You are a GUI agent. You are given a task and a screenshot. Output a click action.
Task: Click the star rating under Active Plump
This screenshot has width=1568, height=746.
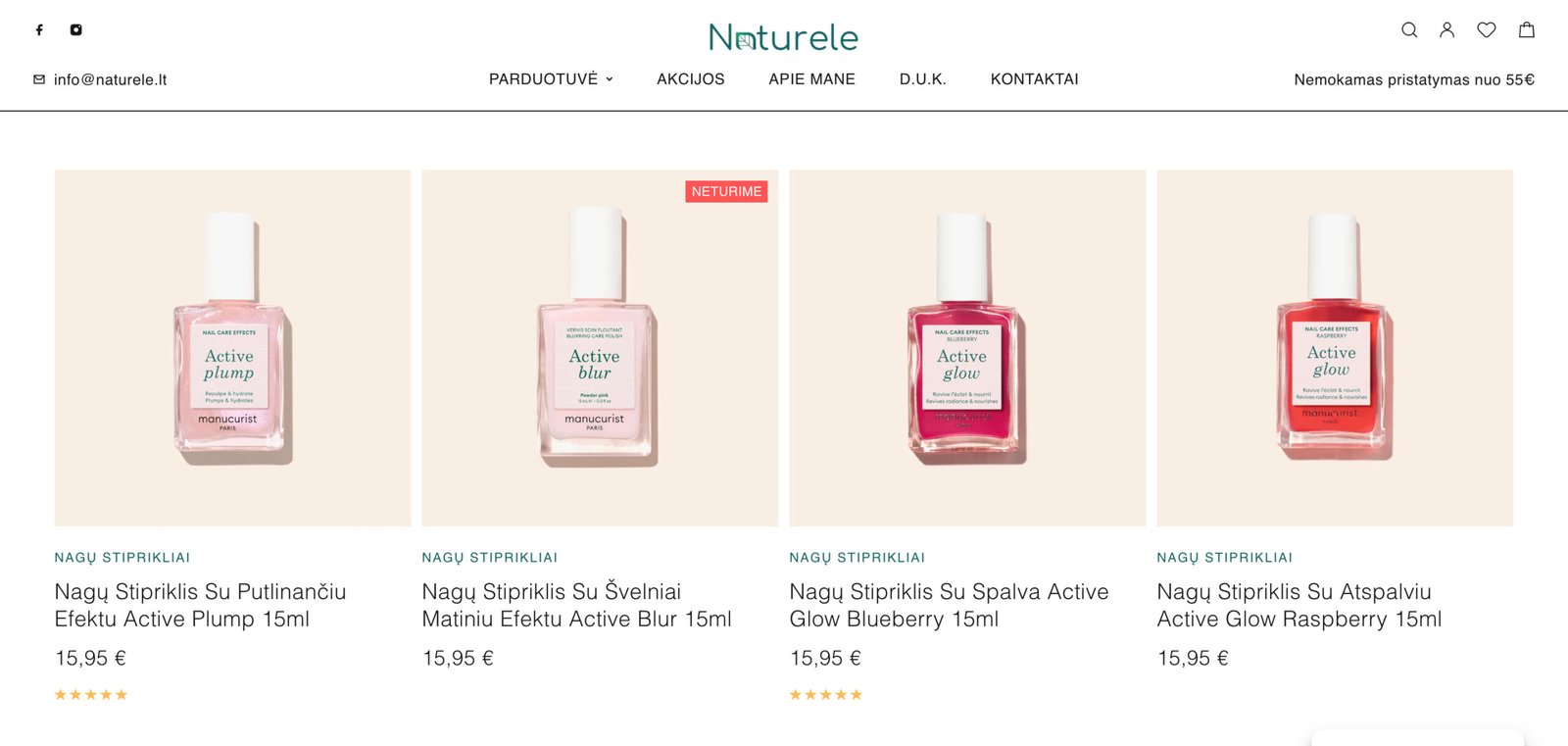coord(91,695)
